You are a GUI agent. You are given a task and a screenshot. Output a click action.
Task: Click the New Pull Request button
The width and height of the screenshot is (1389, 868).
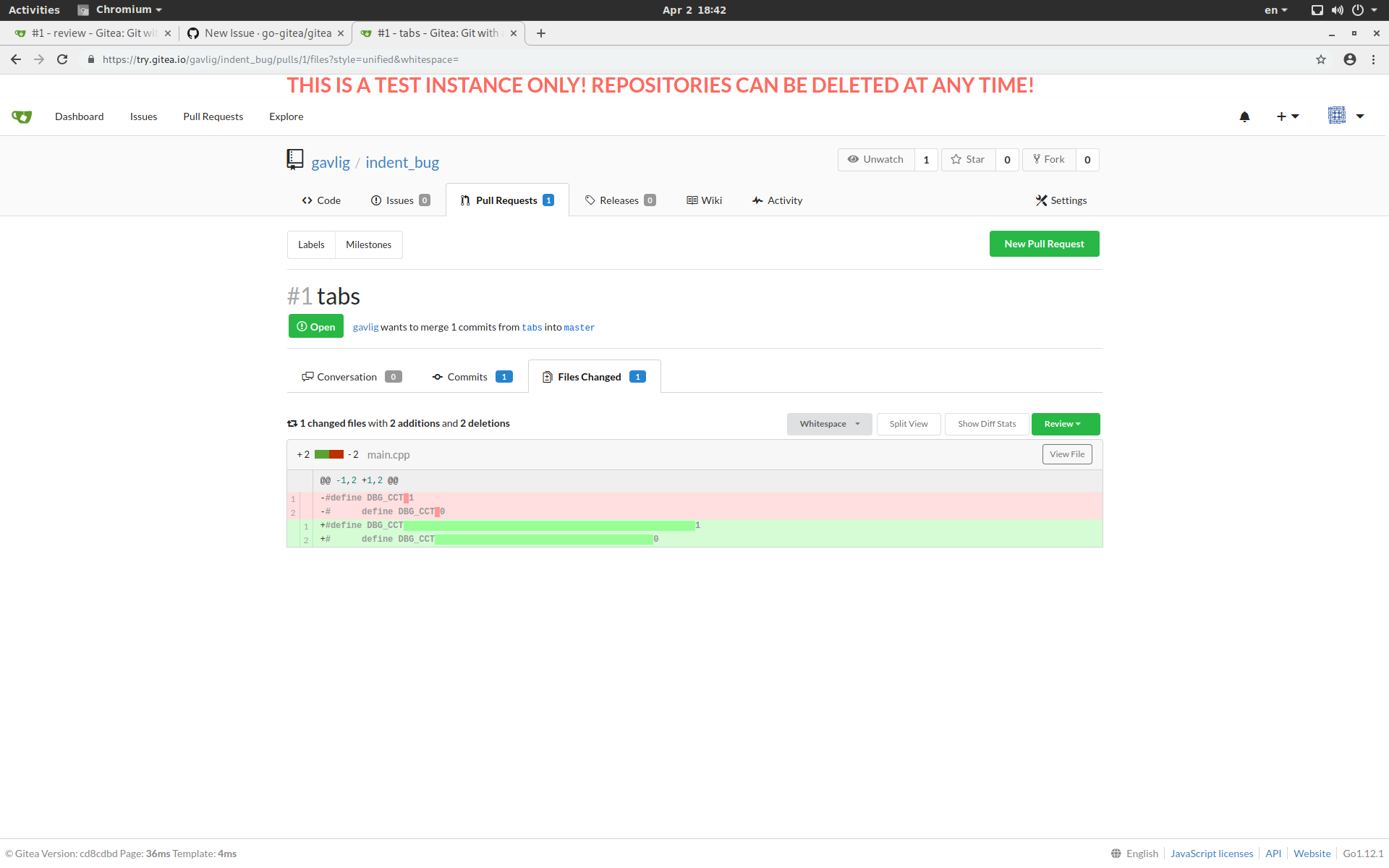(1044, 244)
